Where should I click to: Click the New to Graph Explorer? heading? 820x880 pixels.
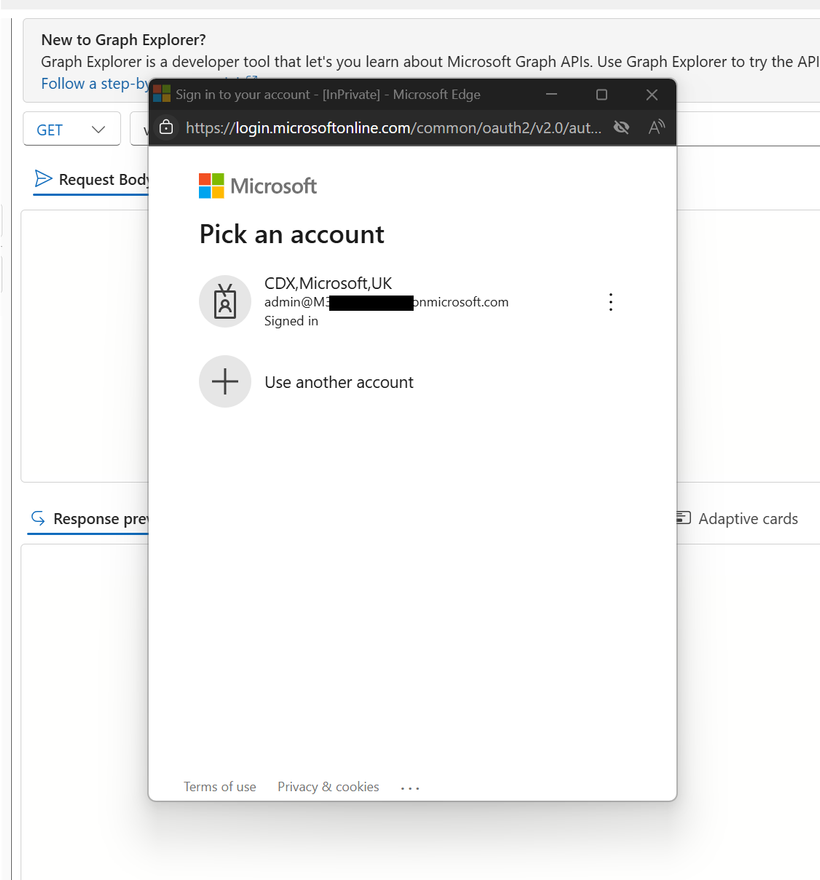point(123,40)
